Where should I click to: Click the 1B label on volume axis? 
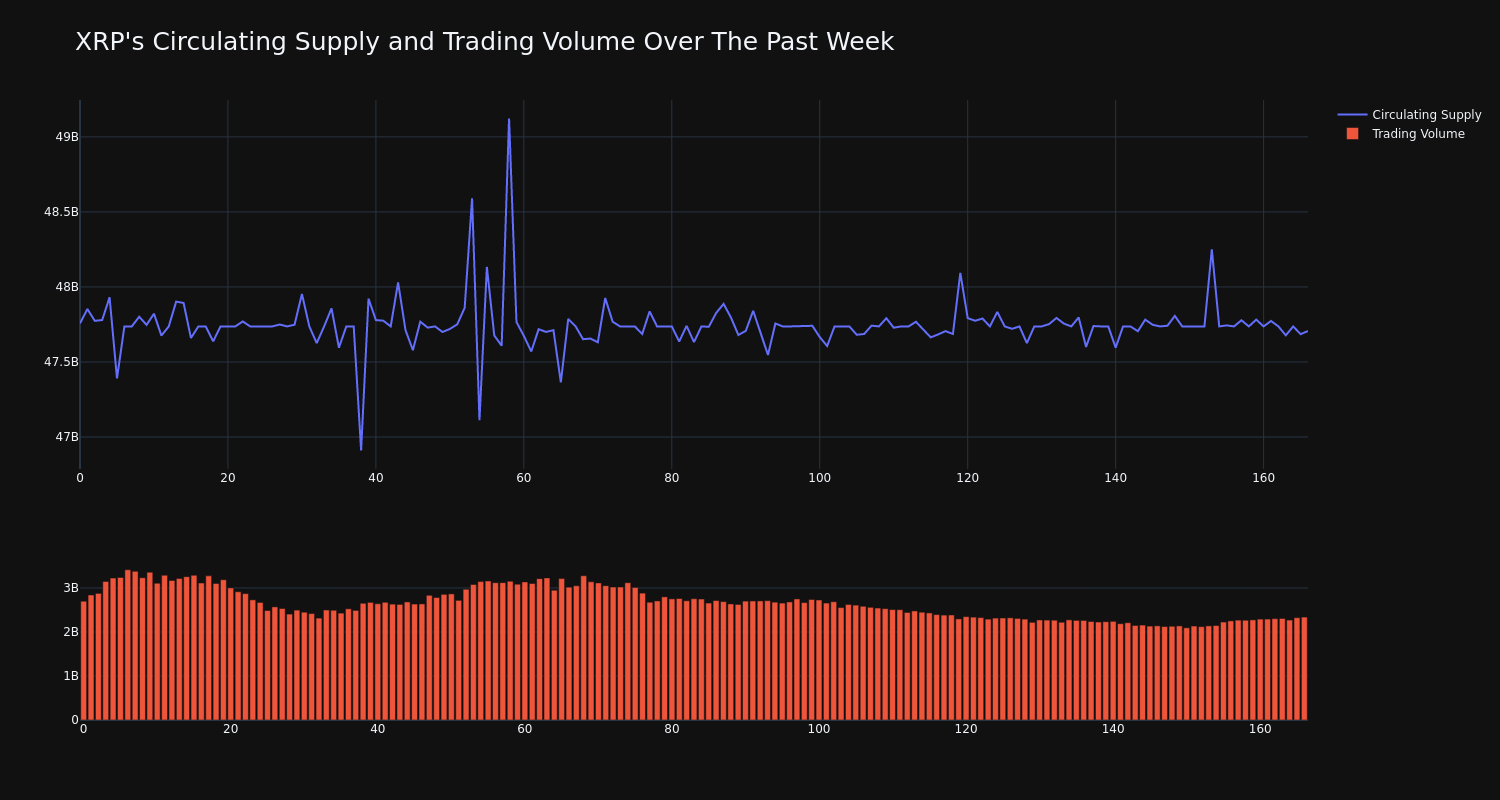pos(71,676)
